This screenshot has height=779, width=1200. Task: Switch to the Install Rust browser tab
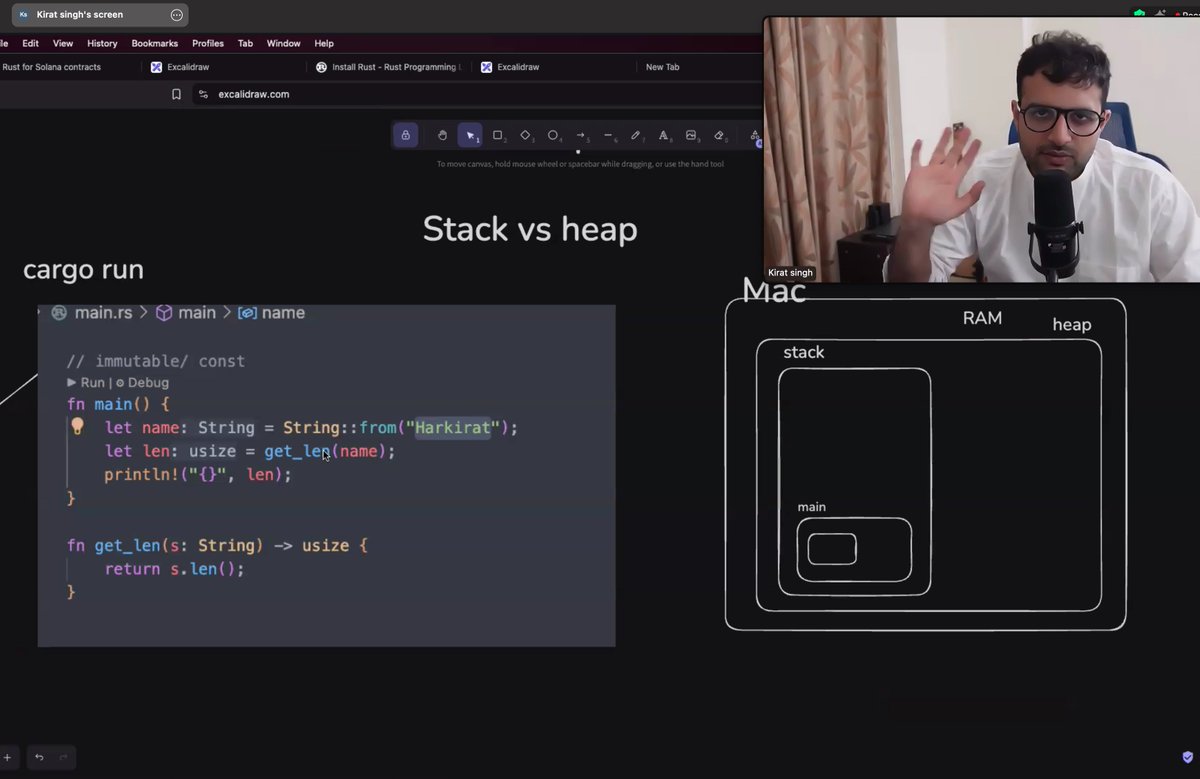click(x=388, y=67)
